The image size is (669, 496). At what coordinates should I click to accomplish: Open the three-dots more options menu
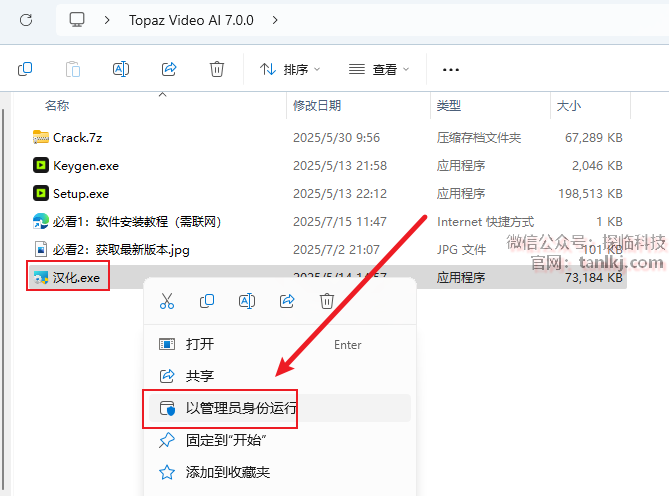click(450, 69)
